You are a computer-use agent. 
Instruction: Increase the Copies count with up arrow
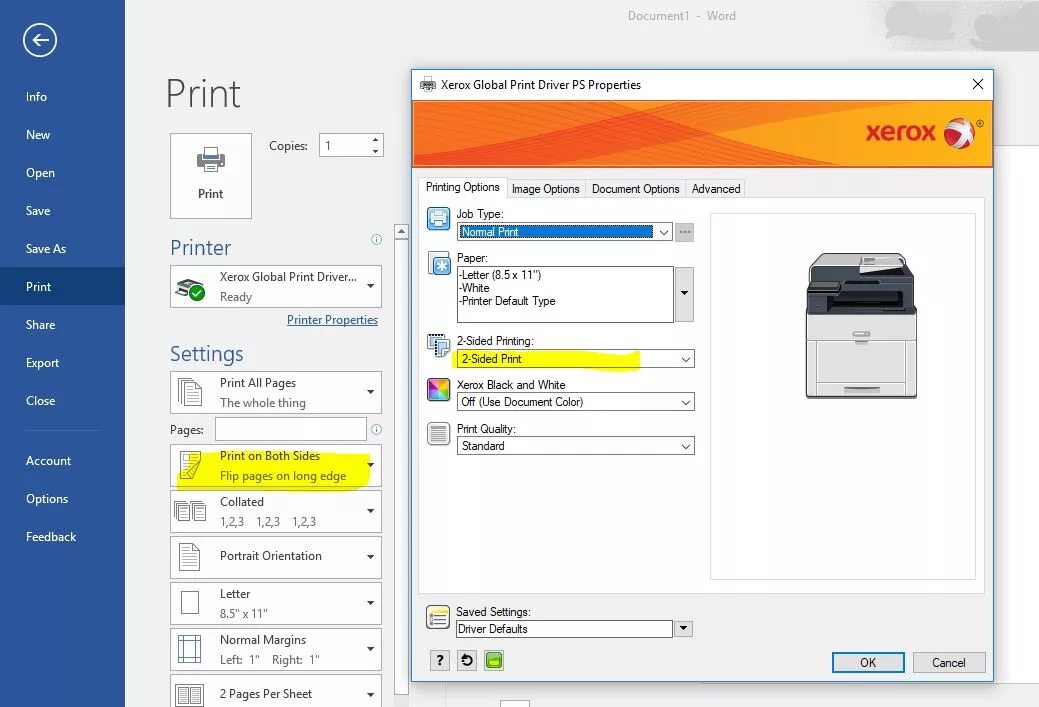point(376,140)
